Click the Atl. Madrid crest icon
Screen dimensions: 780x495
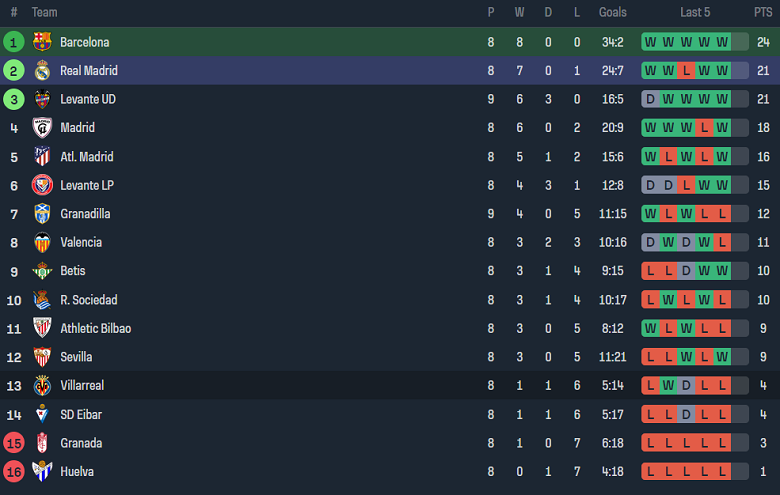(x=42, y=157)
